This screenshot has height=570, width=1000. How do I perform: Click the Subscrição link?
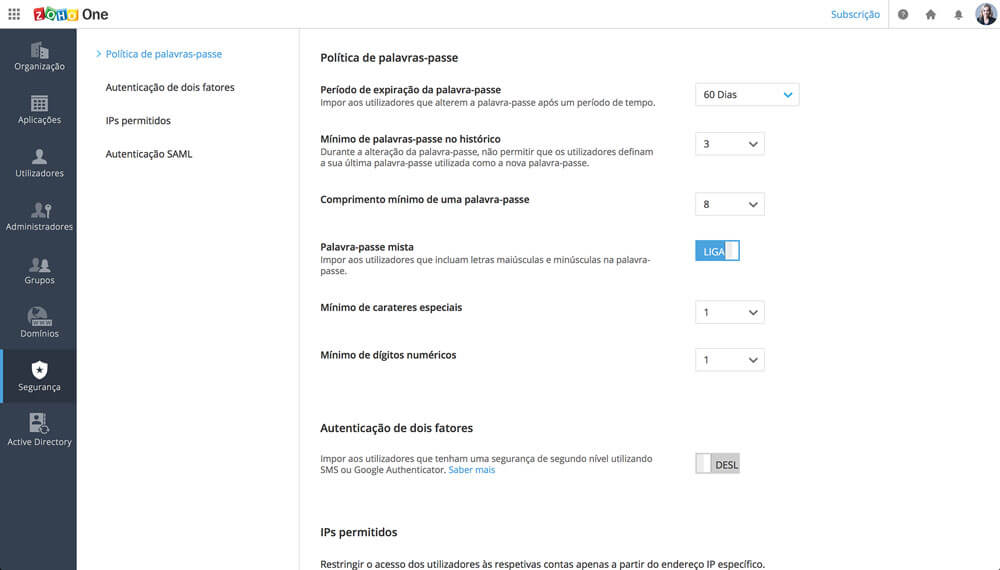click(x=855, y=14)
